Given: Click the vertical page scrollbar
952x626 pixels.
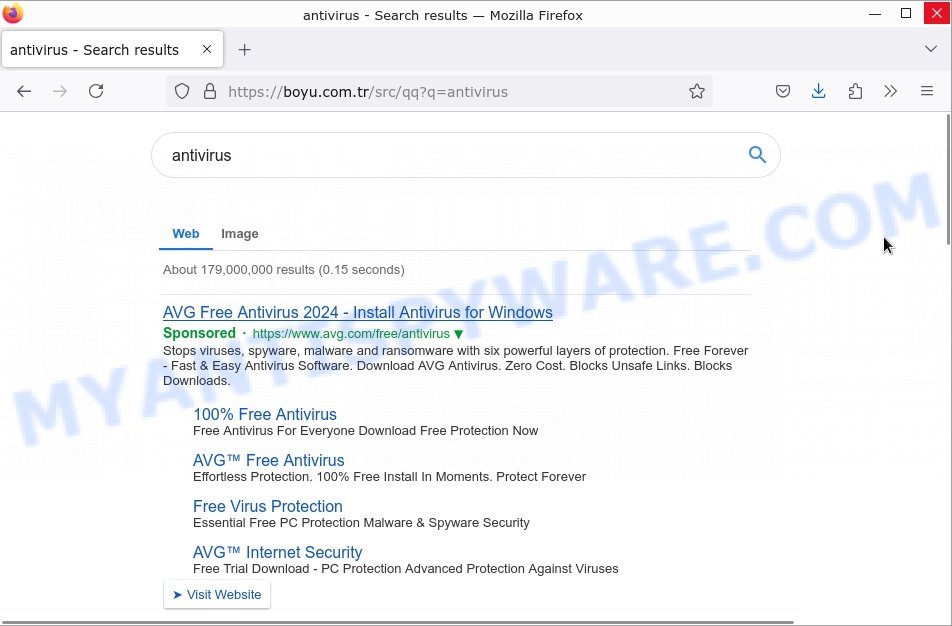Looking at the screenshot, I should 948,179.
